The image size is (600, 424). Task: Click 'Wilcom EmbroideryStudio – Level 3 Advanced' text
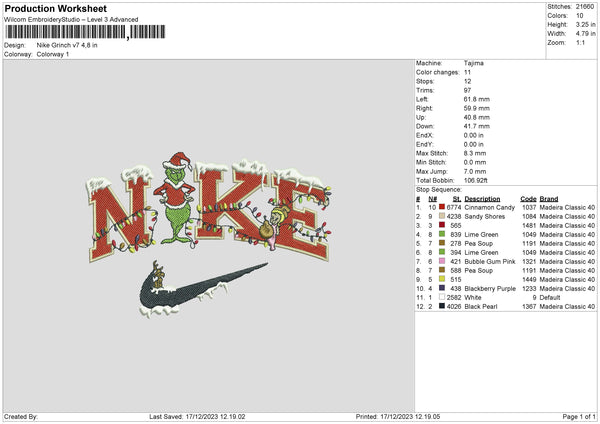pos(71,20)
